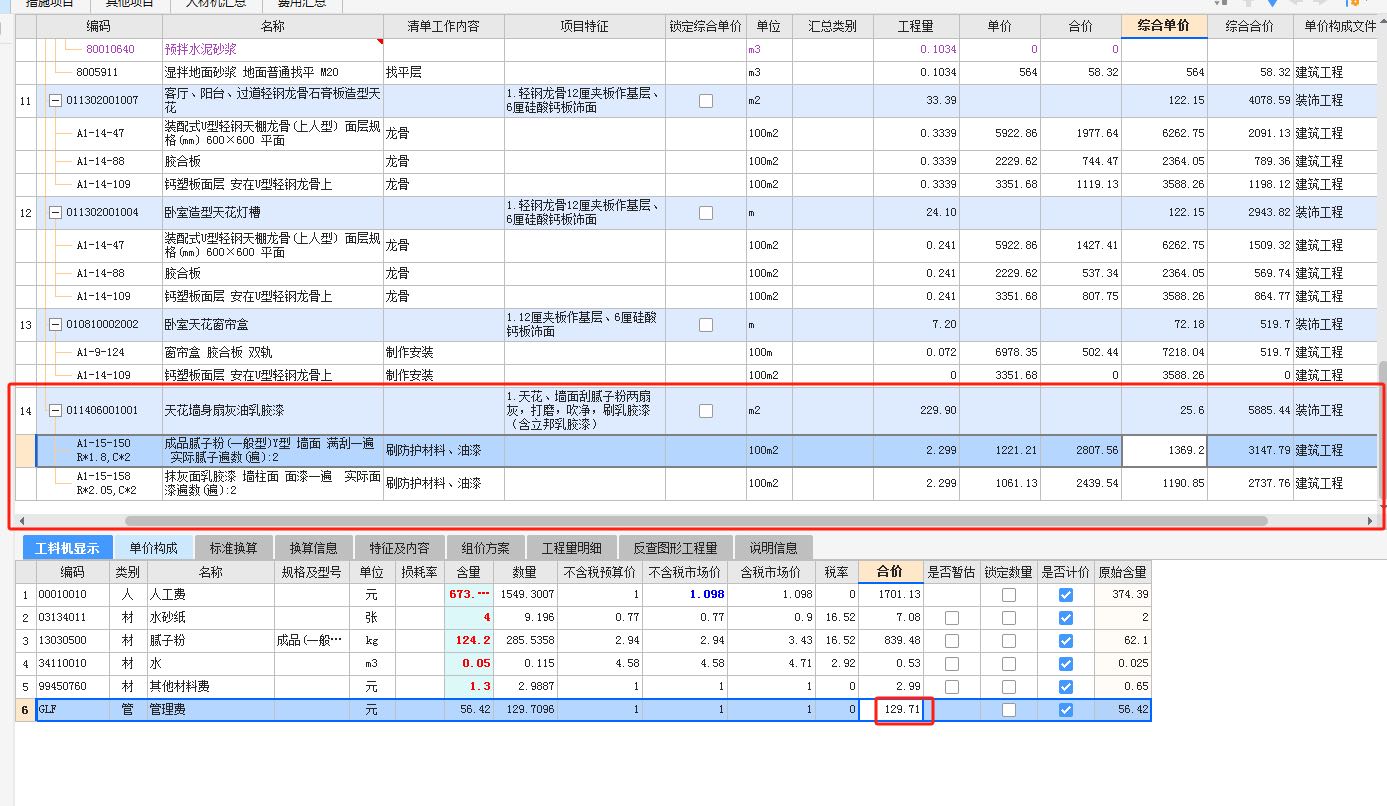This screenshot has width=1387, height=806.
Task: Edit the 综合单价 field showing 1369.2
Action: 1164,451
